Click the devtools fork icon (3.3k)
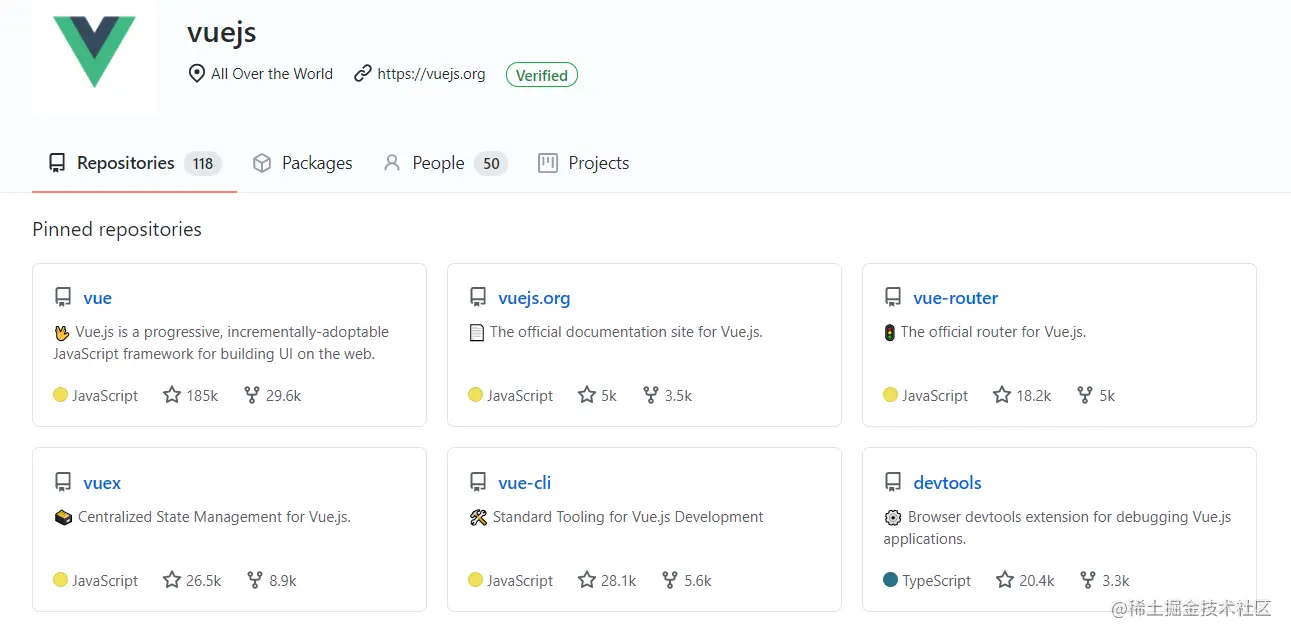The width and height of the screenshot is (1291, 638). tap(1088, 580)
